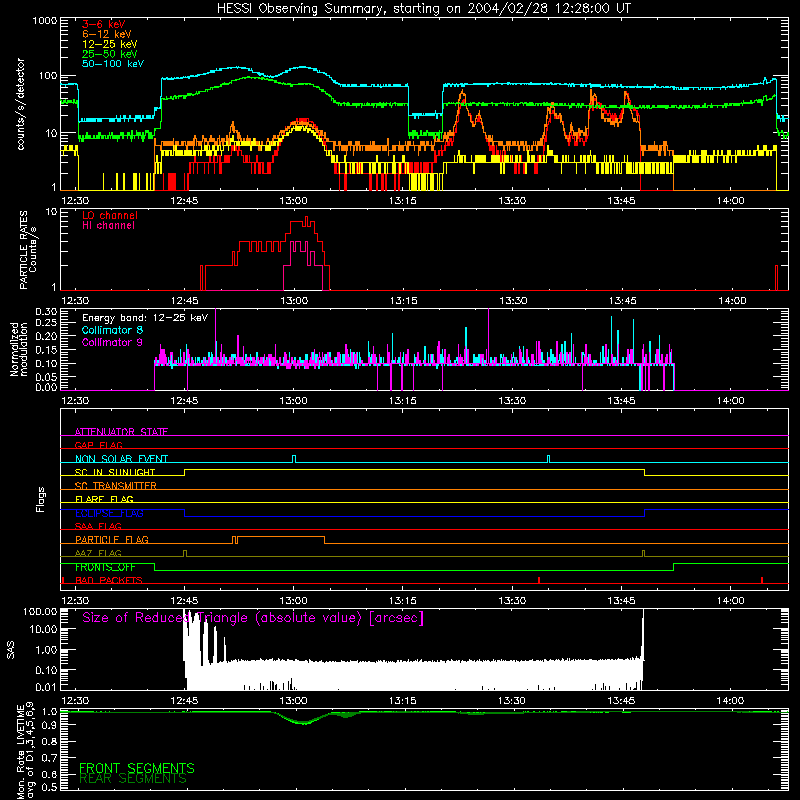The width and height of the screenshot is (800, 800).
Task: Select the Collimator 9 legend label
Action: pos(112,342)
